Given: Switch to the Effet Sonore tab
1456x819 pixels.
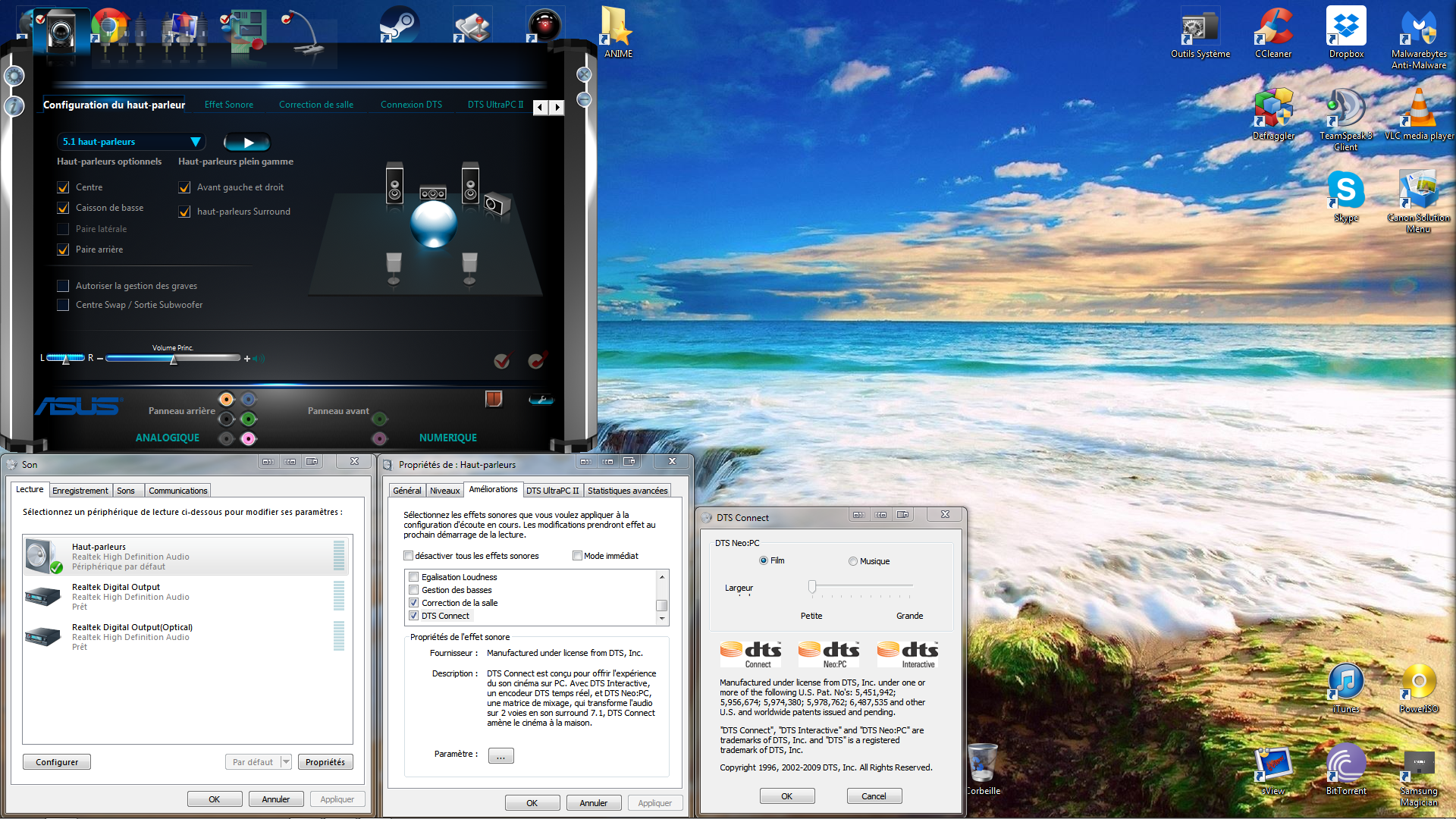Looking at the screenshot, I should tap(228, 105).
